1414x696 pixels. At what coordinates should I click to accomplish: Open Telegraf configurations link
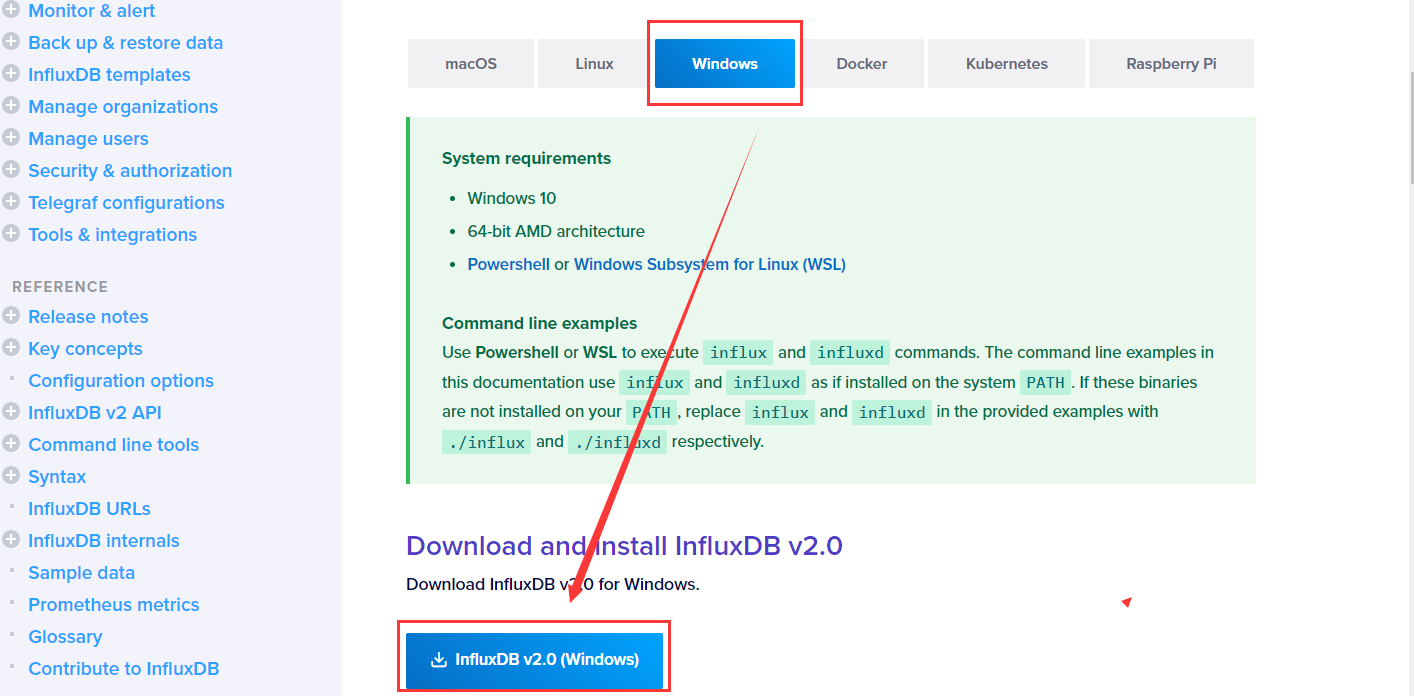click(x=126, y=203)
